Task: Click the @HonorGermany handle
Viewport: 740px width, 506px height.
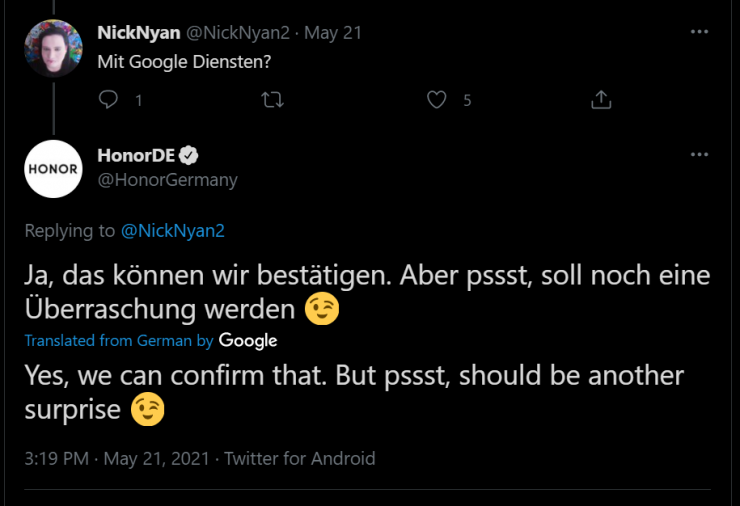Action: click(x=167, y=180)
